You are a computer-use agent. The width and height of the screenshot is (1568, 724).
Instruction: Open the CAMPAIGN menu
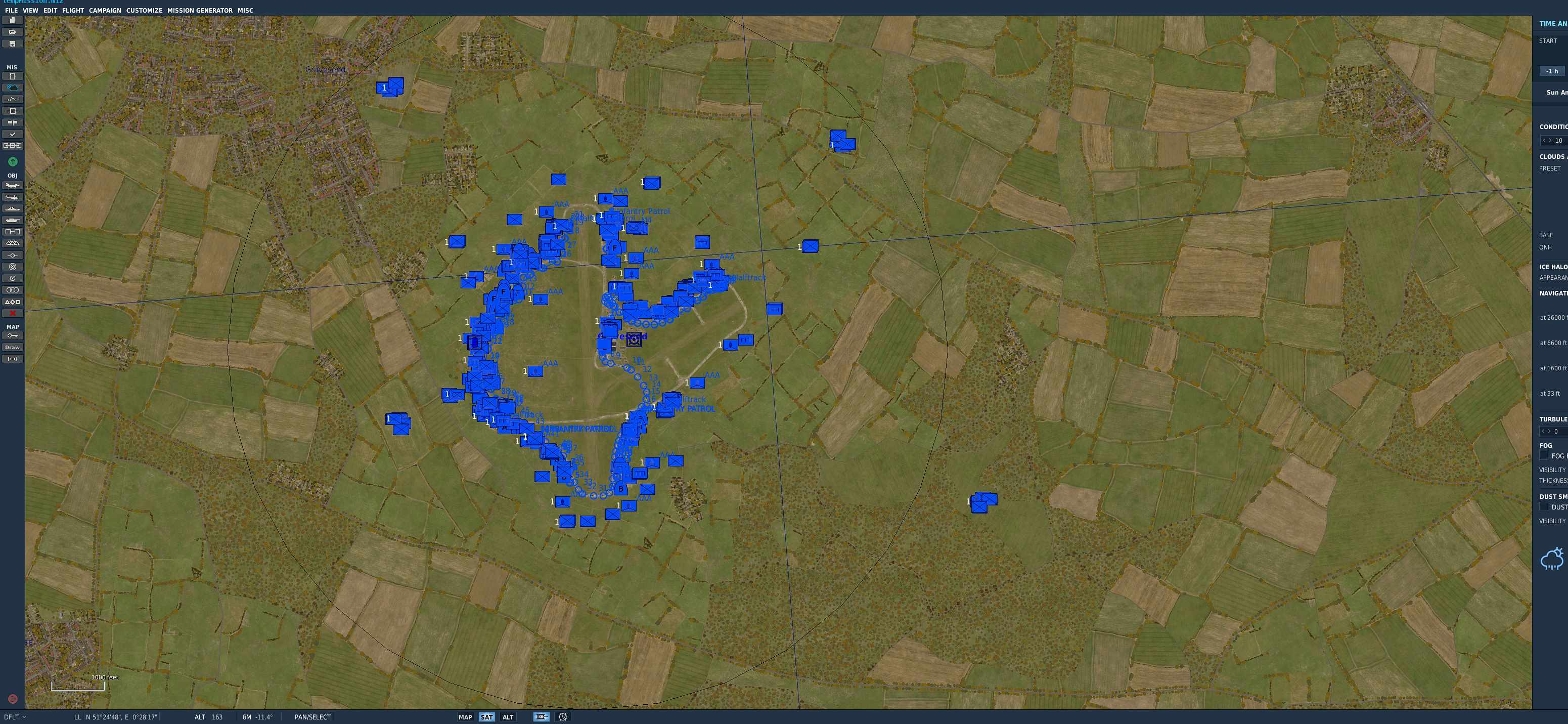pyautogui.click(x=105, y=10)
